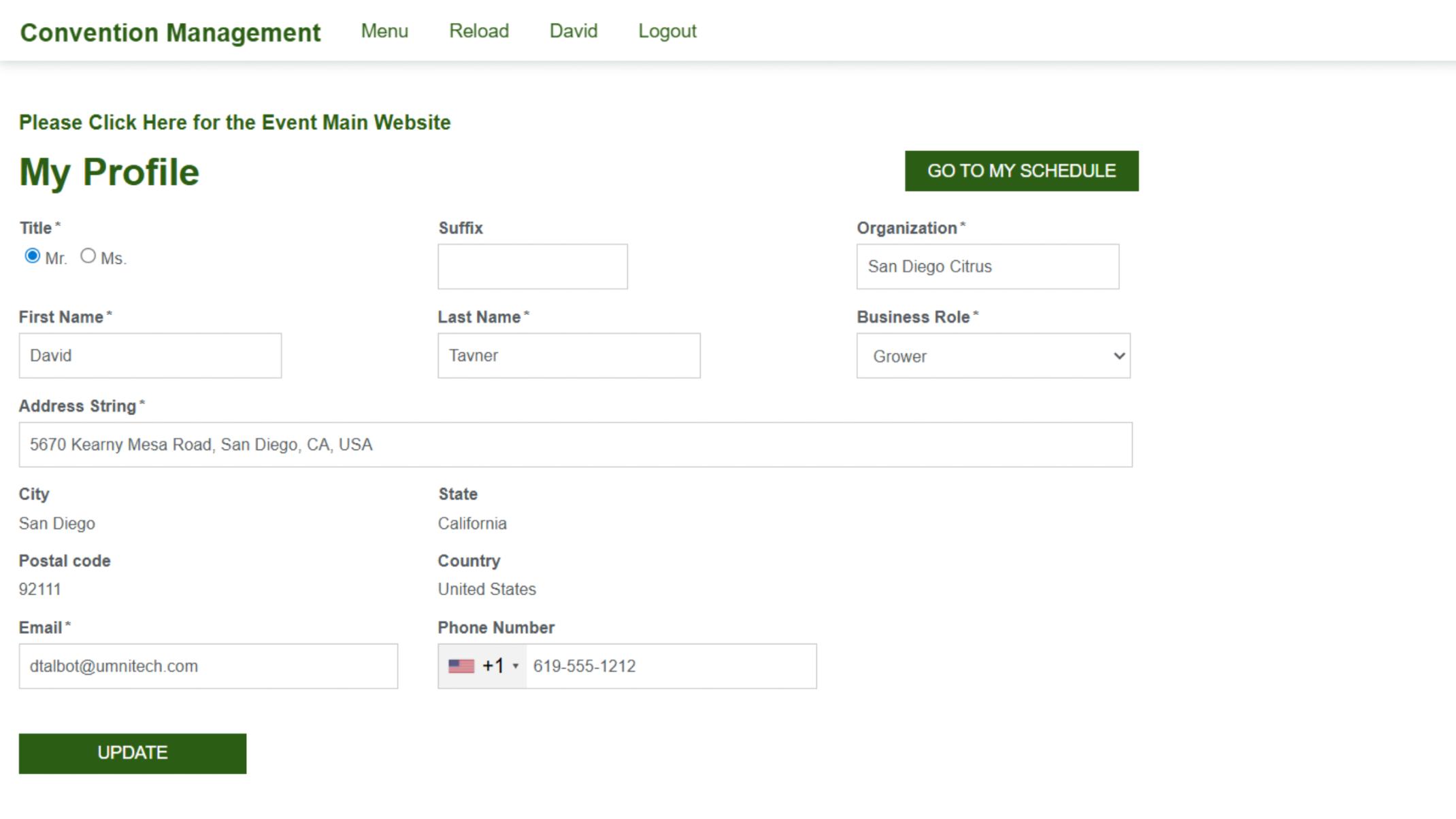Click the My Profile heading
The width and height of the screenshot is (1456, 819).
click(109, 172)
